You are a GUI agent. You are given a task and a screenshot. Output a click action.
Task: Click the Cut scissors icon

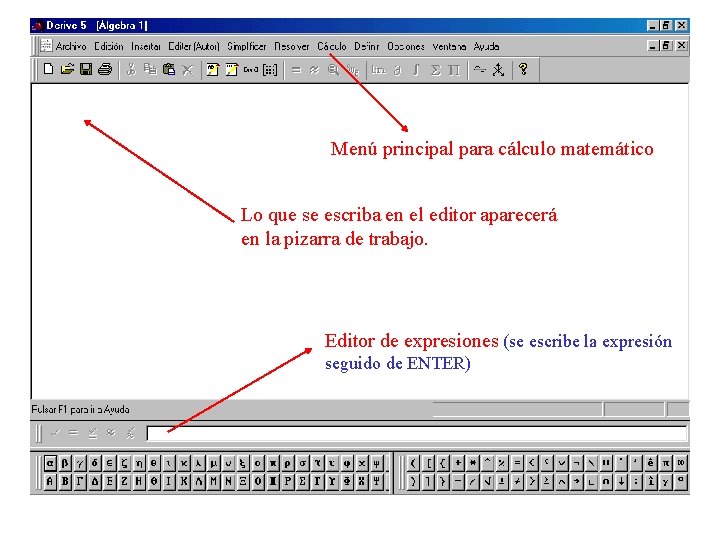pos(131,69)
